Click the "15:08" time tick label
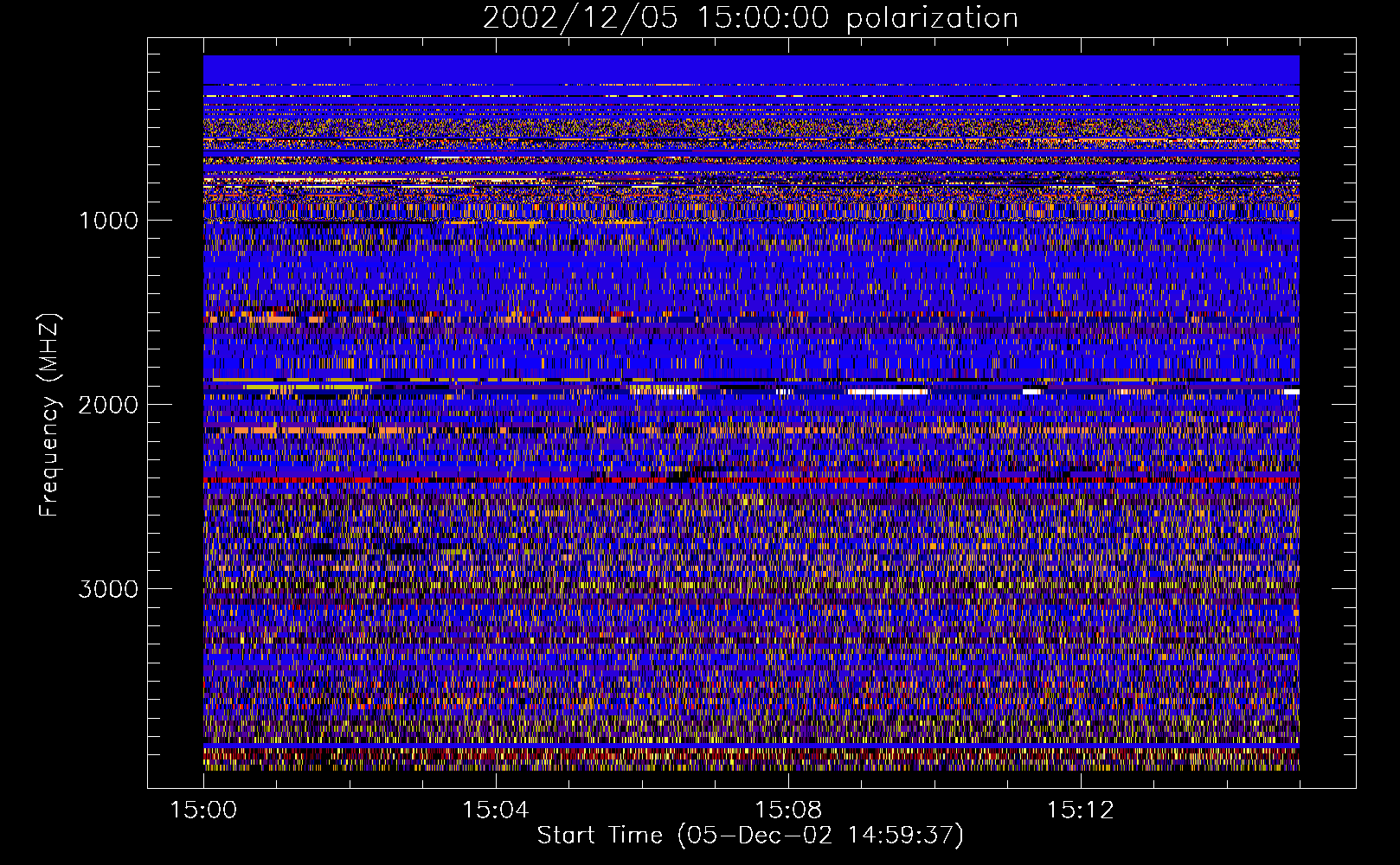Viewport: 1400px width, 865px height. coord(788,811)
